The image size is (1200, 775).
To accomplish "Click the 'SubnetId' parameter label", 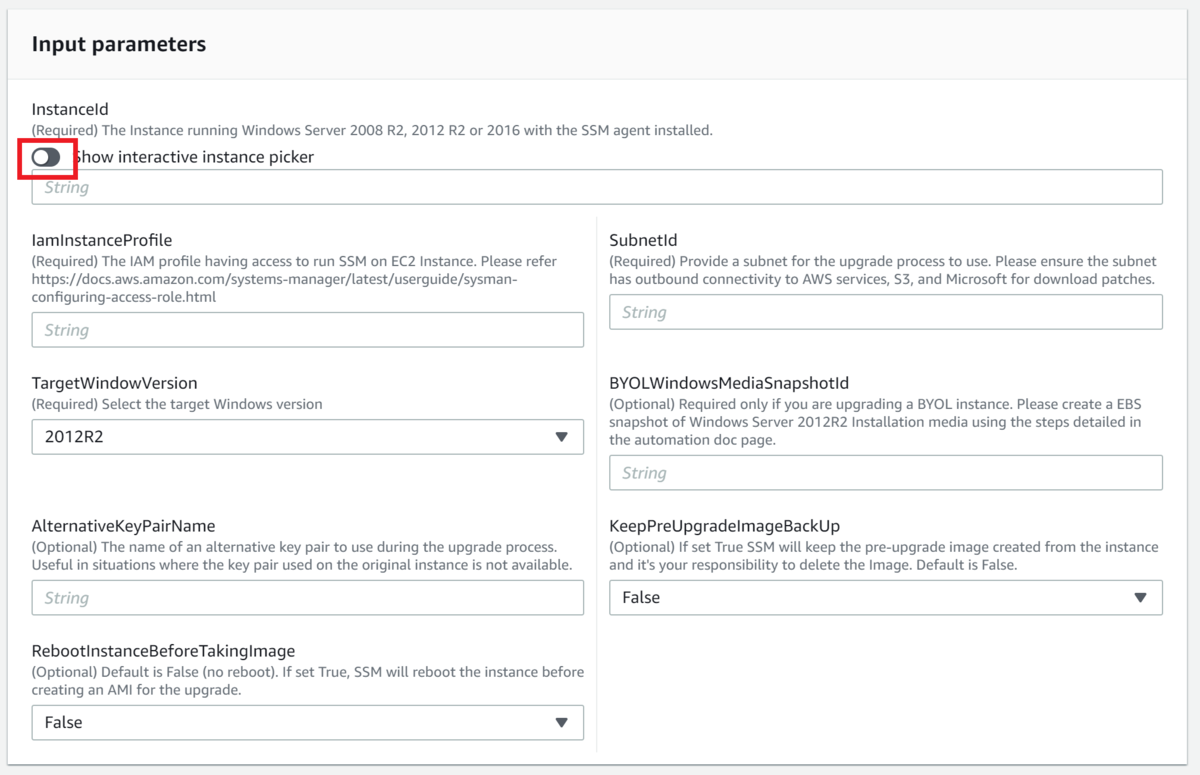I will click(x=644, y=240).
